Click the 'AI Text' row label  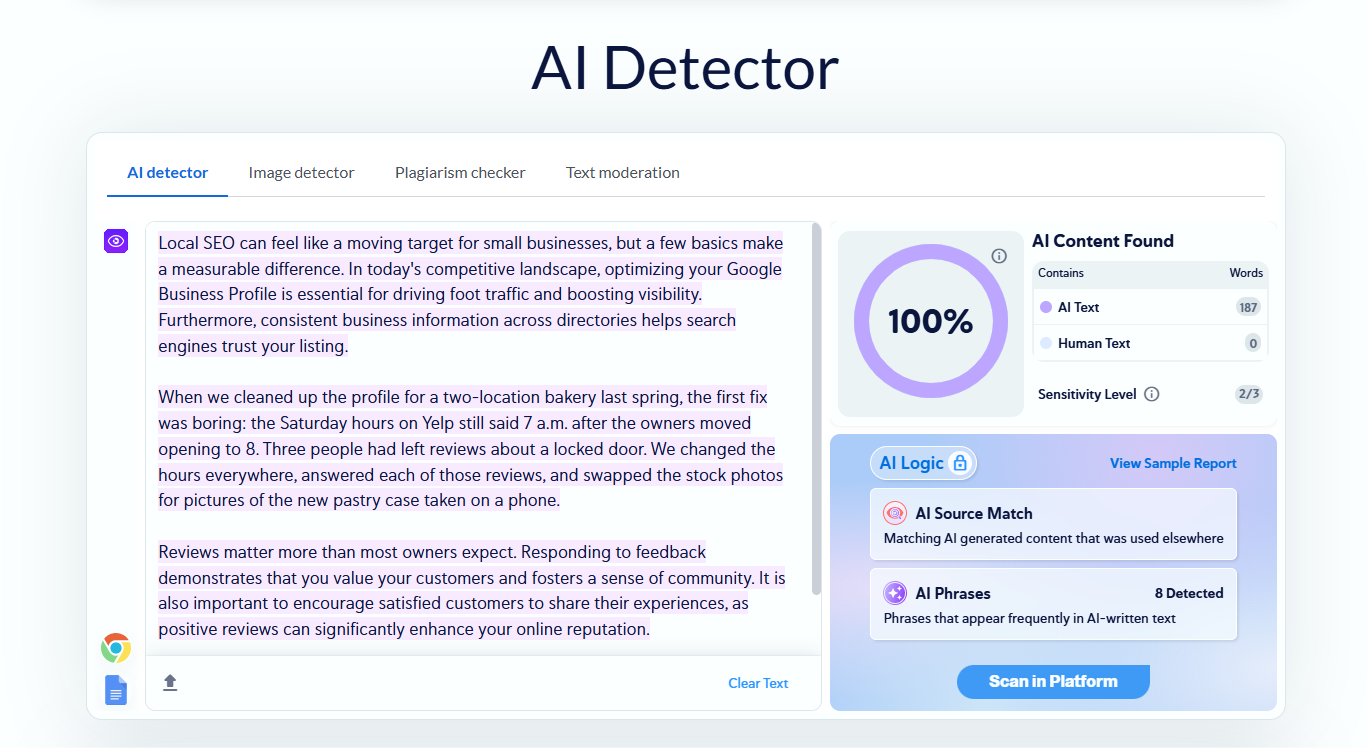click(x=1079, y=307)
